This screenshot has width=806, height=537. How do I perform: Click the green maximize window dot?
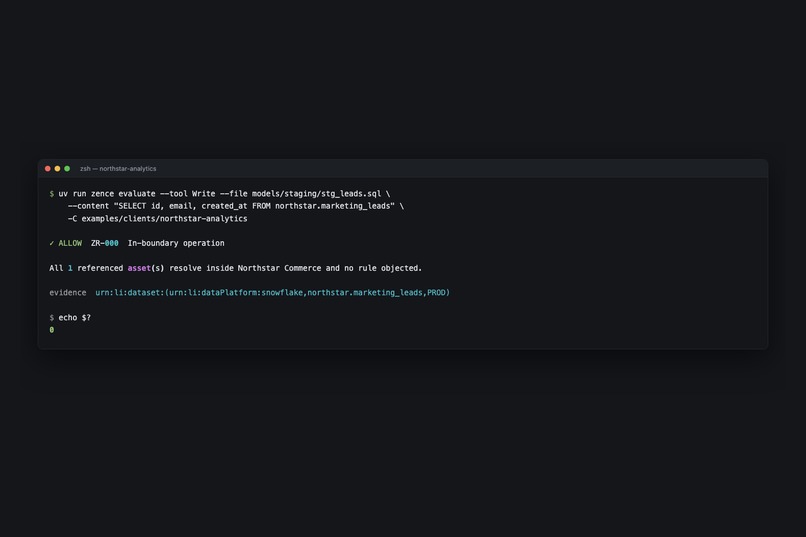coord(67,169)
